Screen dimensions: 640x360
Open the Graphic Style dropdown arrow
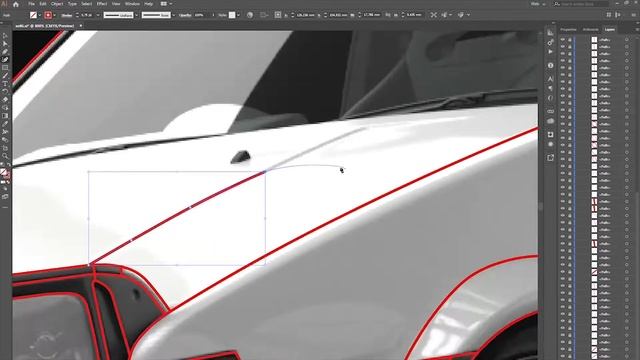[238, 15]
